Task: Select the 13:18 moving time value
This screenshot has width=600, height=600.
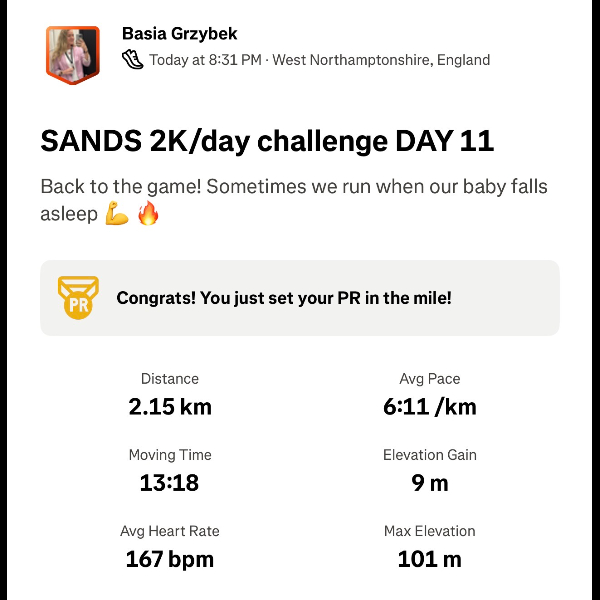Action: click(170, 483)
